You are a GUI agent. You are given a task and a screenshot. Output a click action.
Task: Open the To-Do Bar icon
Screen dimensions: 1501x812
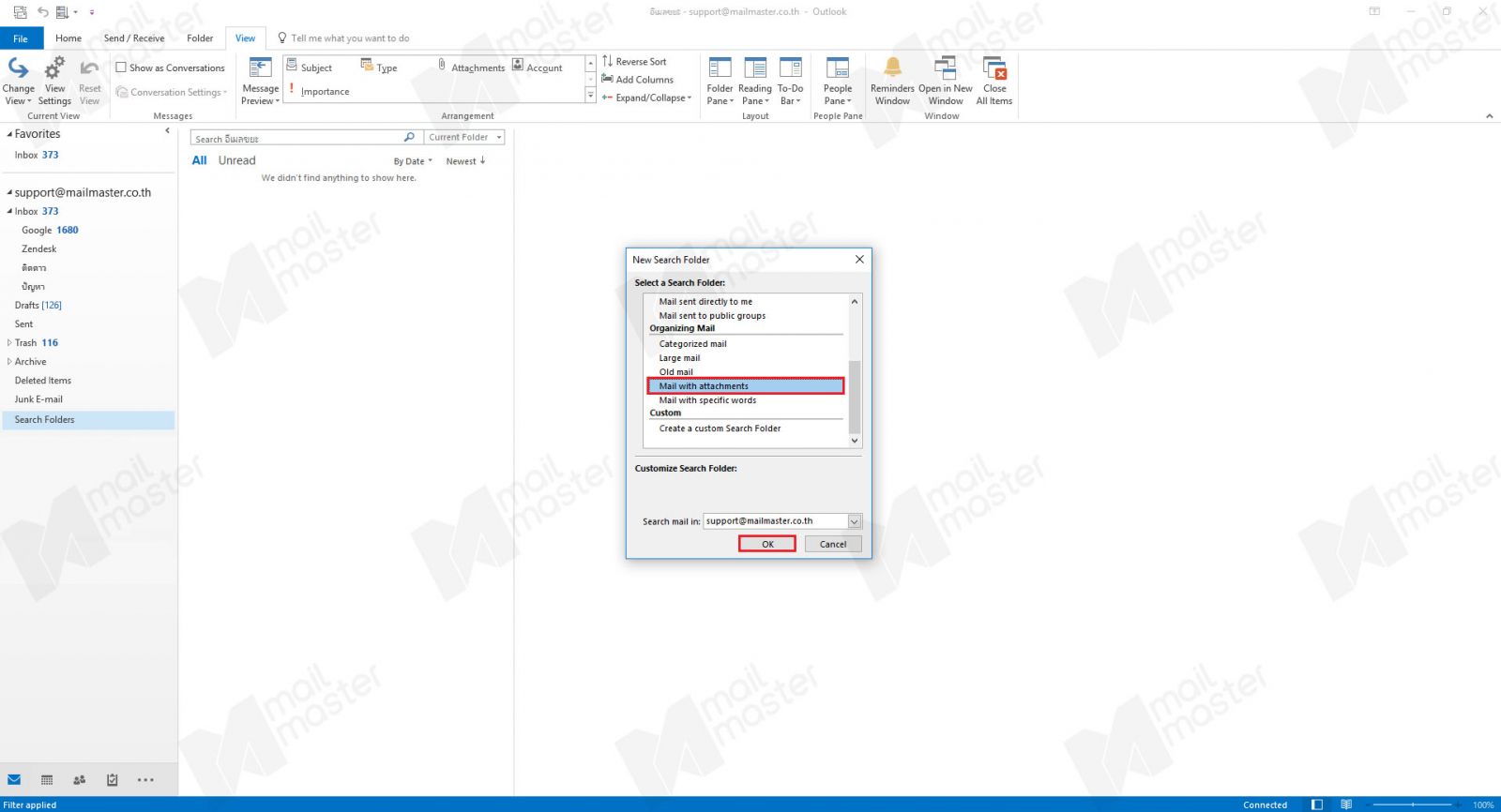pos(791,68)
